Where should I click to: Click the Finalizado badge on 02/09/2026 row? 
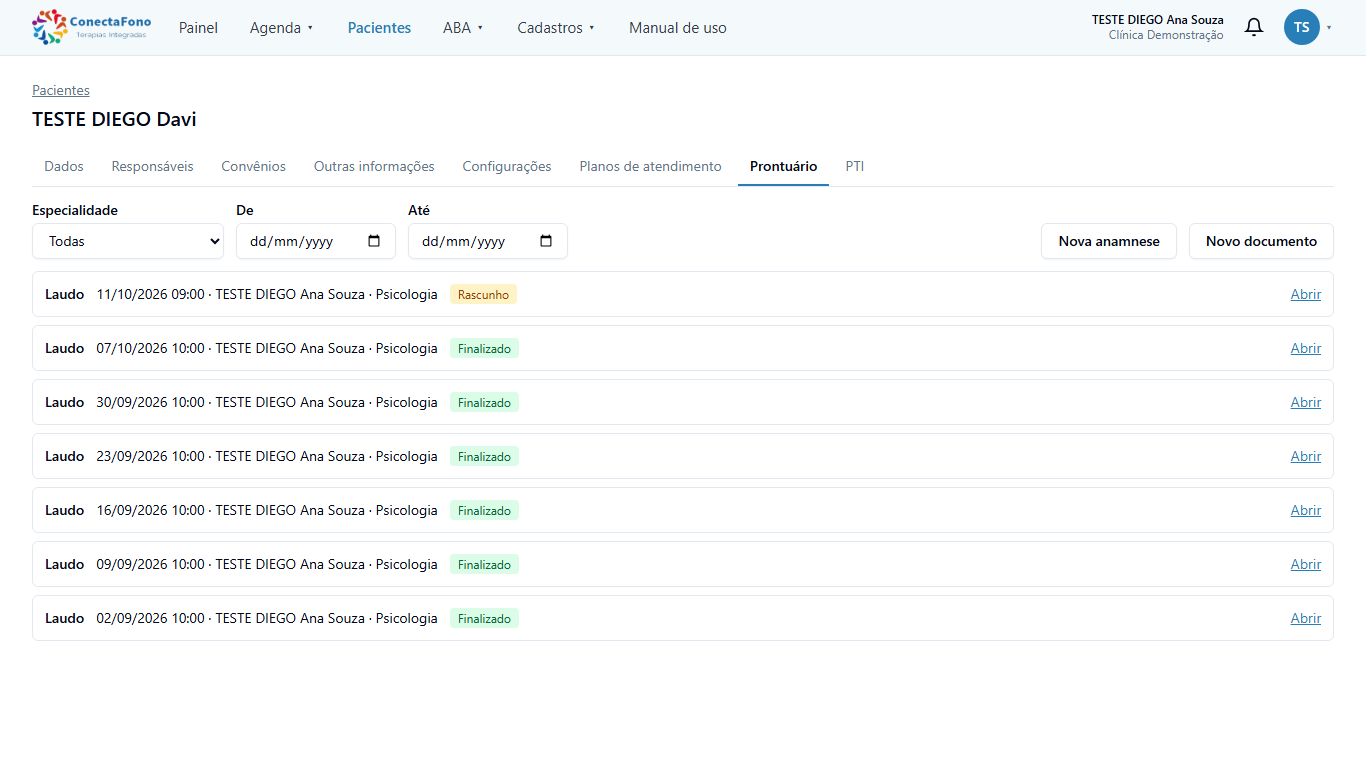point(484,619)
